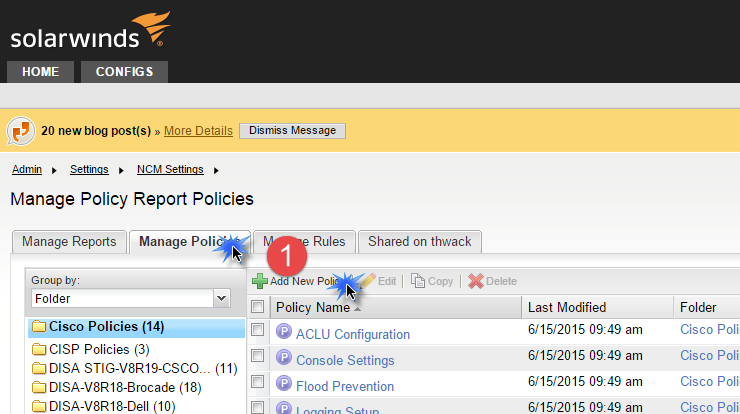The height and width of the screenshot is (414, 740).
Task: Open the HOME menu tab
Action: pos(40,72)
